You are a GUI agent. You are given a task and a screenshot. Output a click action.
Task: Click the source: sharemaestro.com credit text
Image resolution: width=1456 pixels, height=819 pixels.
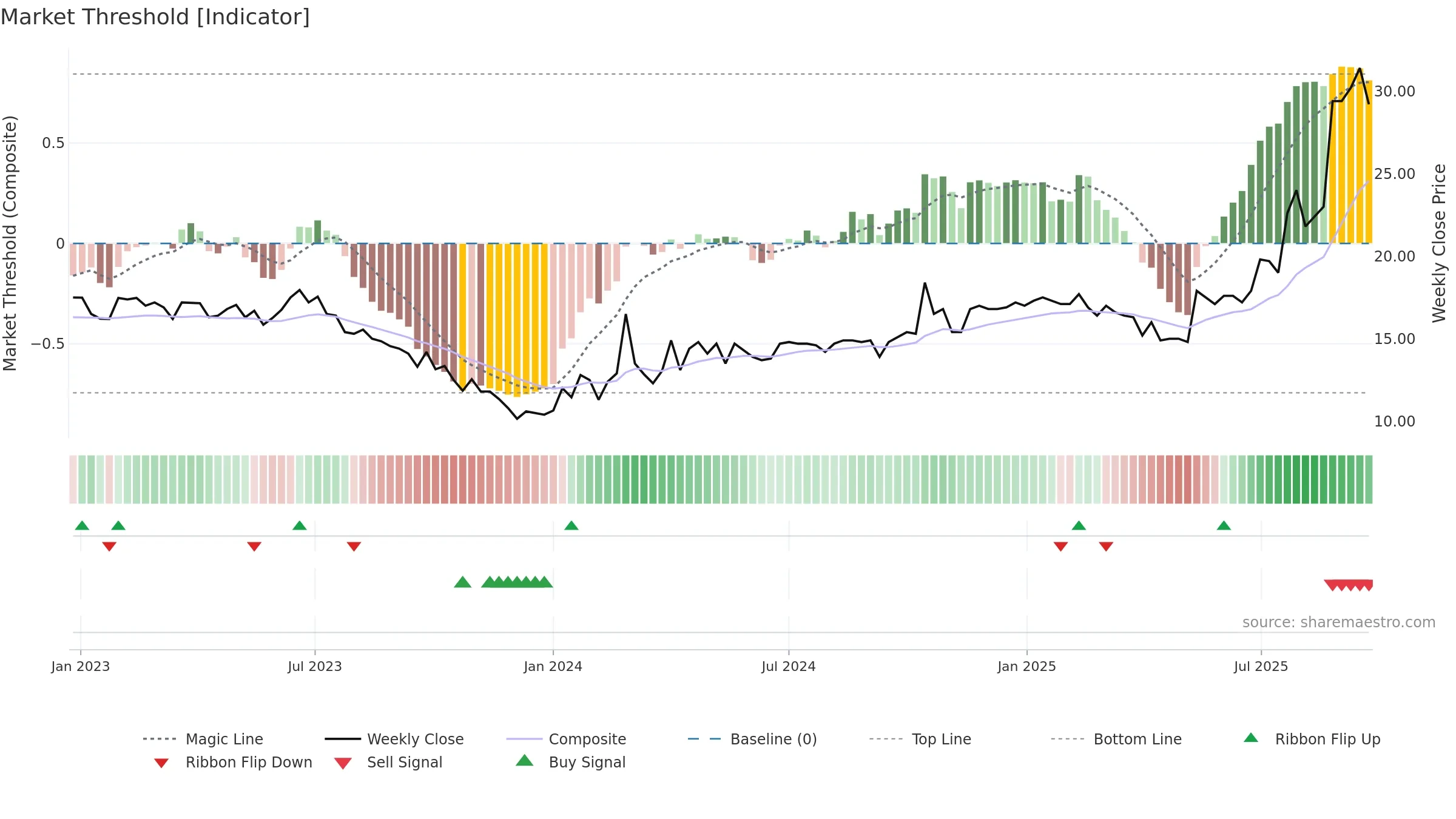(x=1339, y=622)
